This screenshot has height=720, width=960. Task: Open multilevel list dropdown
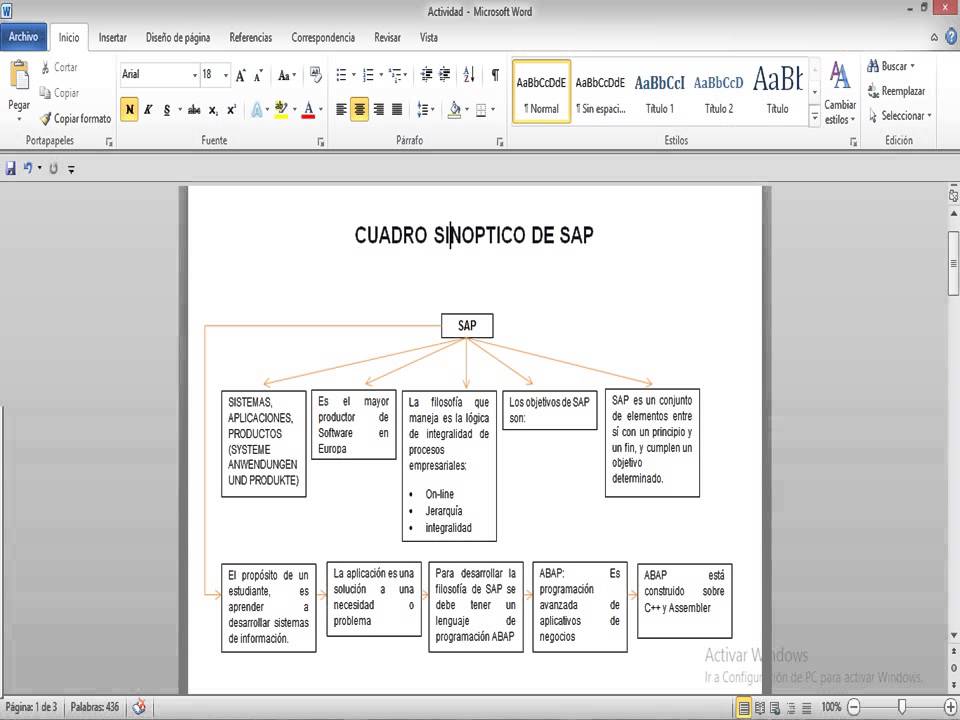point(405,75)
